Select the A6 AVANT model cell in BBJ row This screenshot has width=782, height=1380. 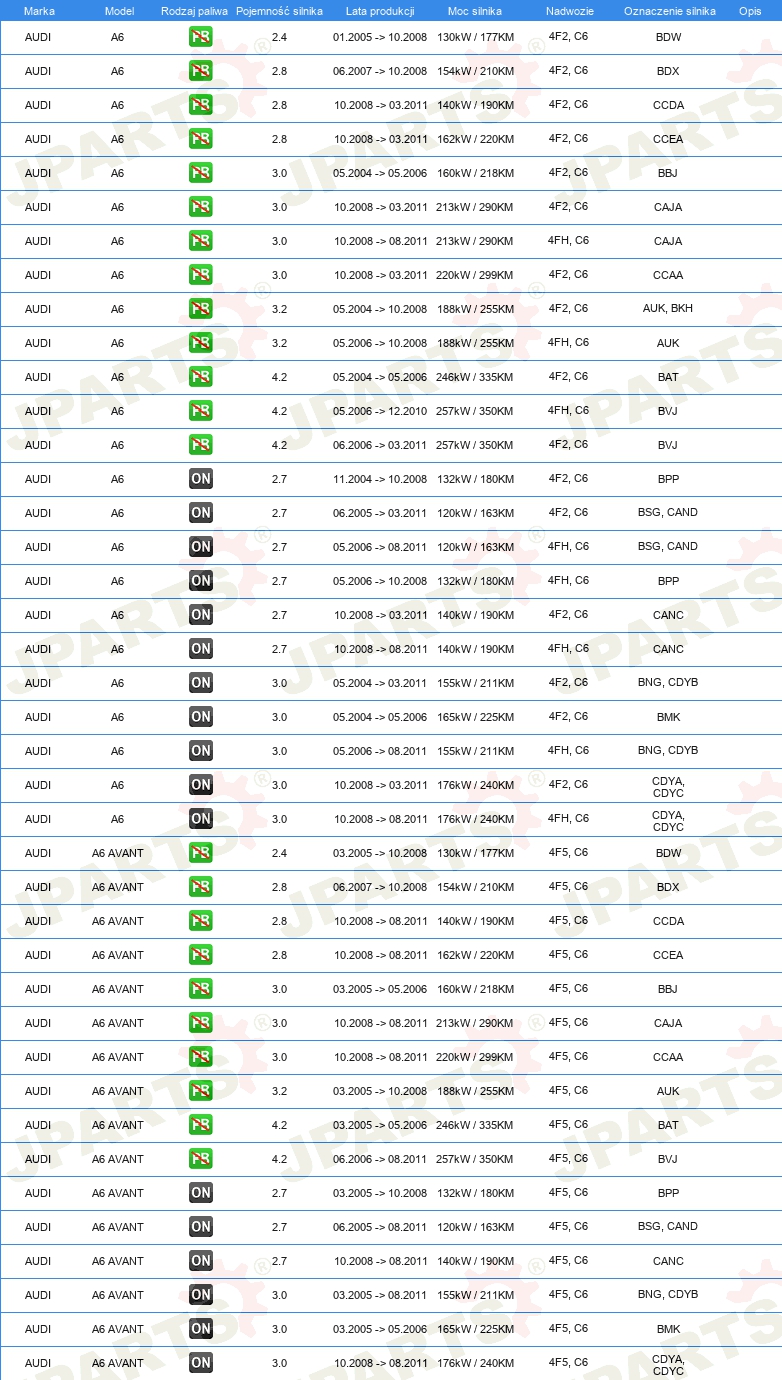tap(118, 990)
